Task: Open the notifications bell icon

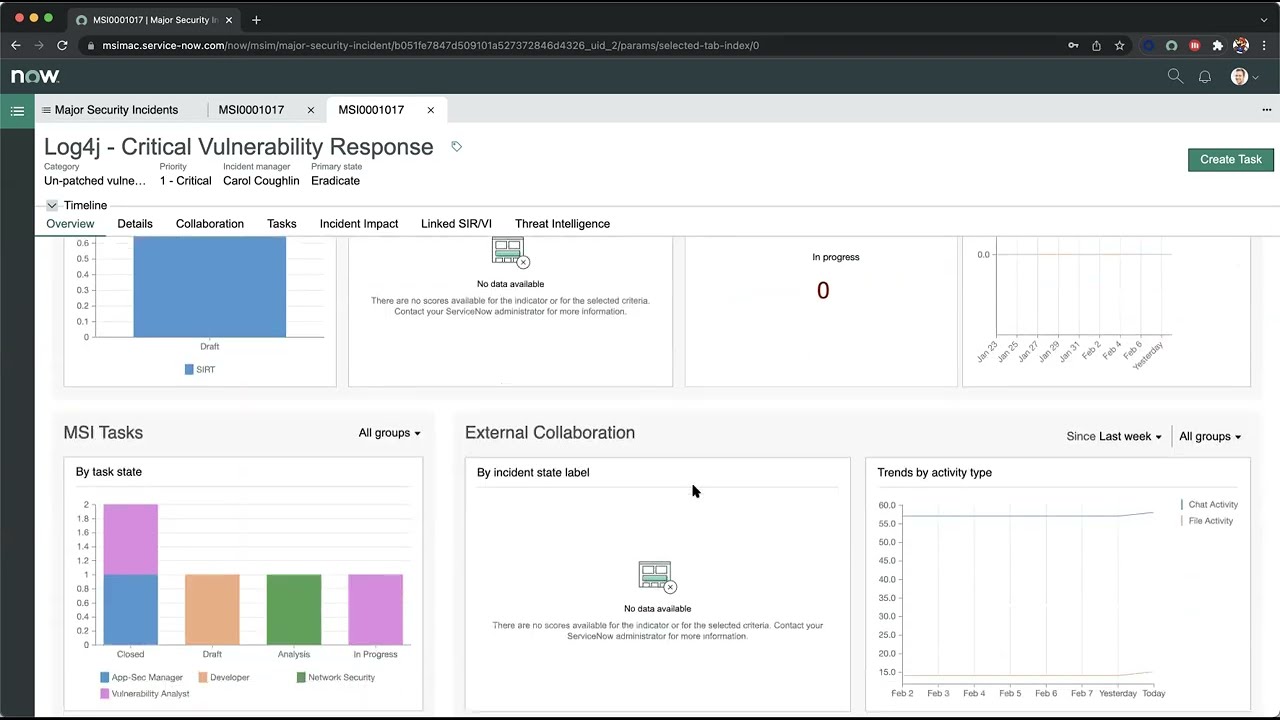Action: pos(1205,77)
